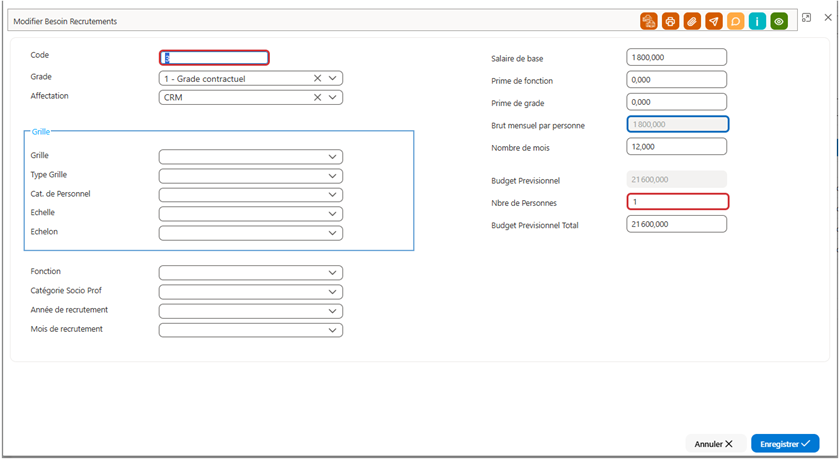Close the Modifier Besoin Recrutements dialog
This screenshot has height=460, width=840.
828,18
